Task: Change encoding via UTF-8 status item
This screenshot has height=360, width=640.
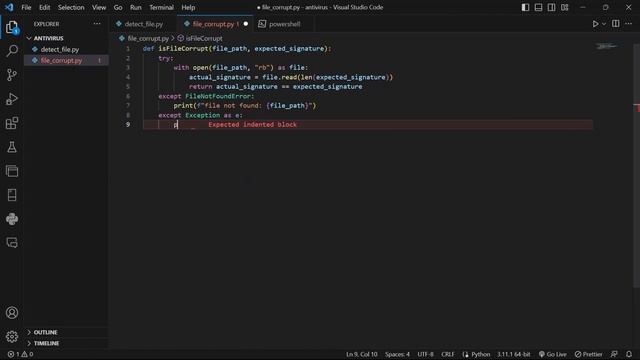Action: point(425,354)
